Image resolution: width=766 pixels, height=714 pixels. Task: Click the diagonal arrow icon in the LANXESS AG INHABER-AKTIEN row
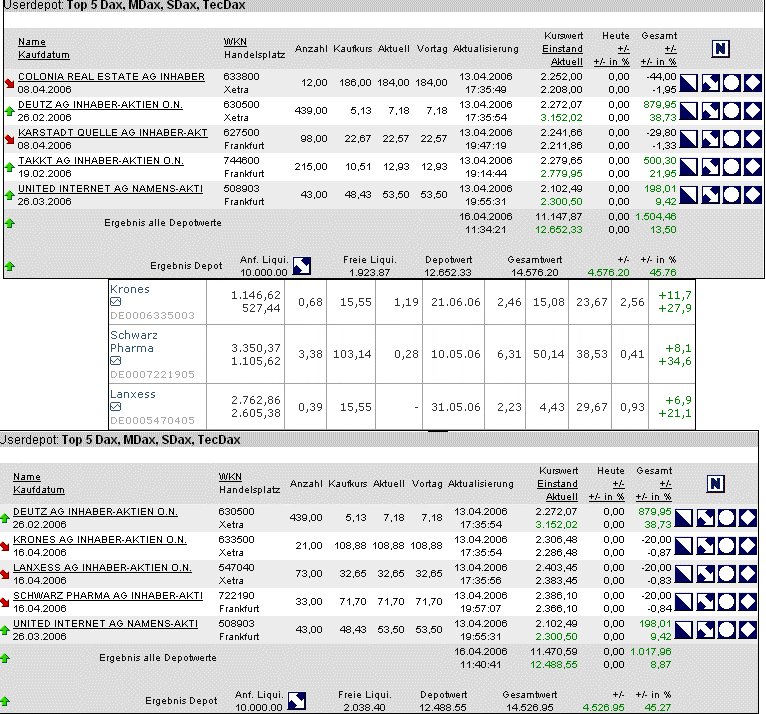click(x=705, y=573)
